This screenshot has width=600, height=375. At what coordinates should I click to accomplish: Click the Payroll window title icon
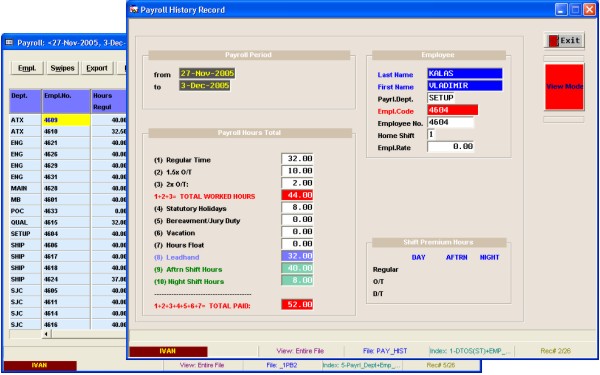click(x=9, y=42)
